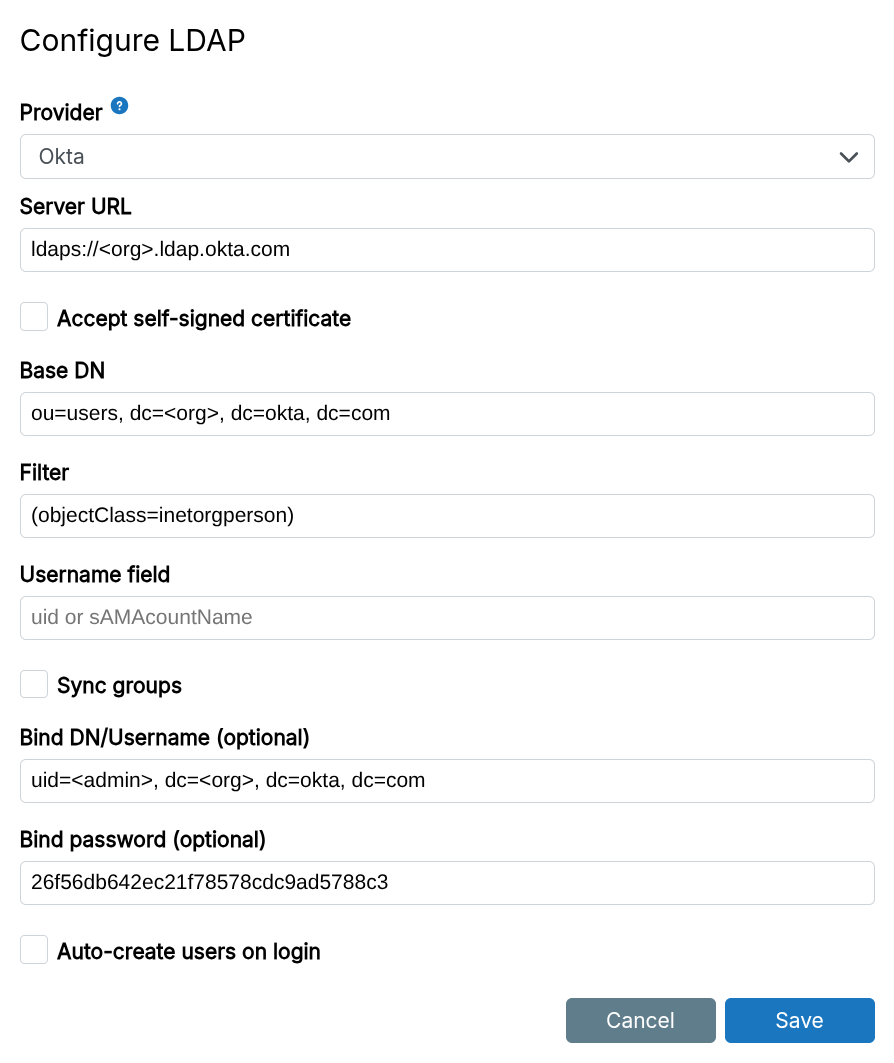Click the Configure LDAP heading
The height and width of the screenshot is (1063, 894).
[x=132, y=40]
